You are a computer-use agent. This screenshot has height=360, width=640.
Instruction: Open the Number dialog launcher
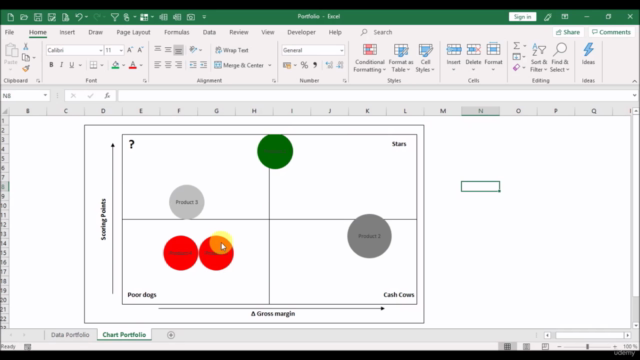(x=344, y=81)
